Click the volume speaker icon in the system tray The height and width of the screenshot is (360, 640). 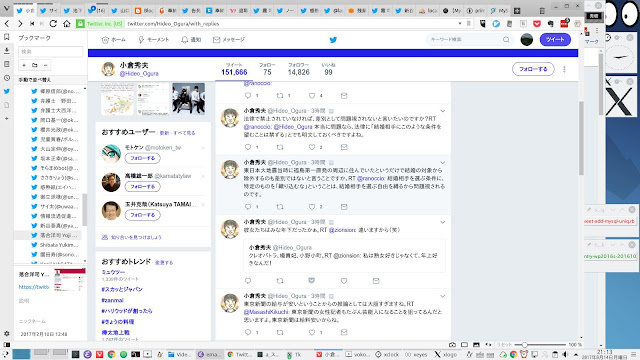click(565, 354)
